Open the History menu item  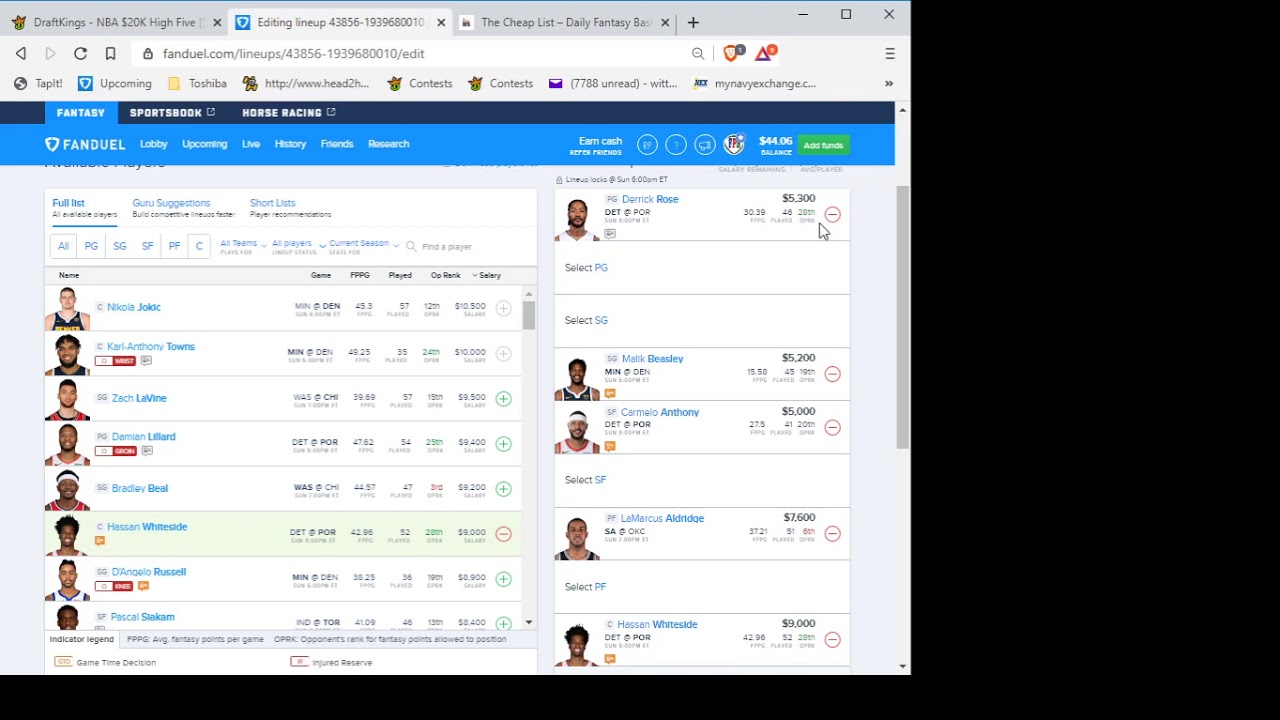(290, 144)
